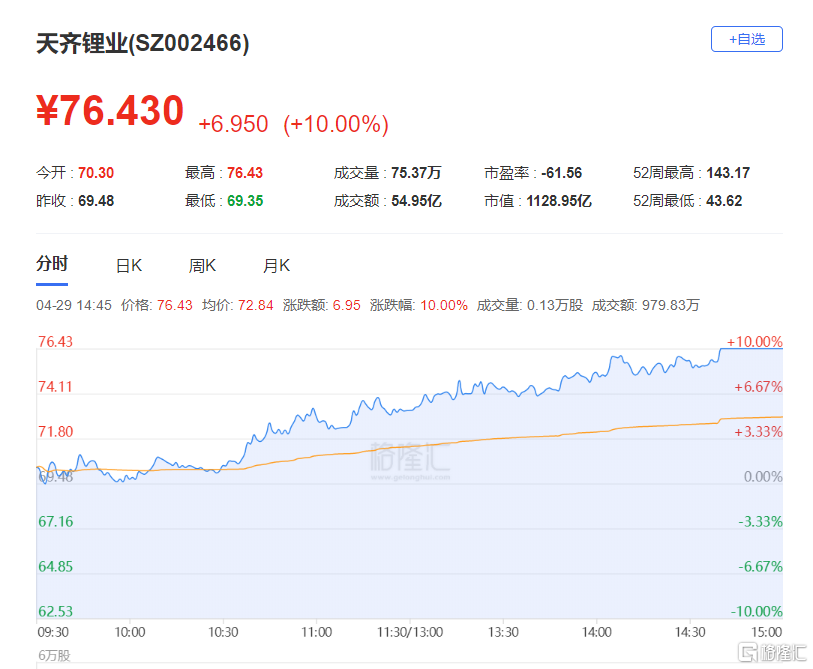Screen dimensions: 813x669
Task: Click the +10.00% top right axis label
Action: point(754,342)
